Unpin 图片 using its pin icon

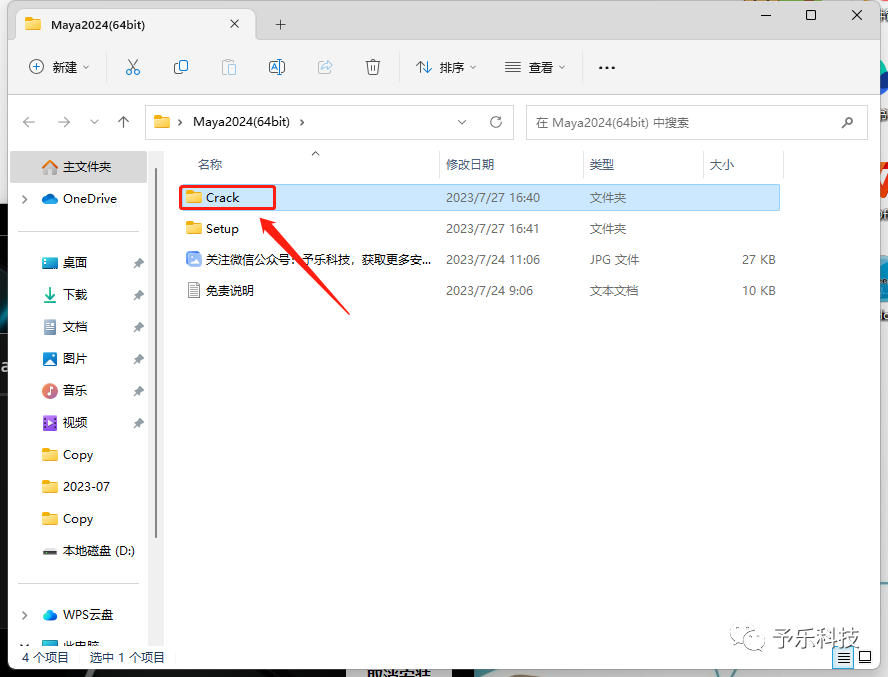click(x=138, y=359)
